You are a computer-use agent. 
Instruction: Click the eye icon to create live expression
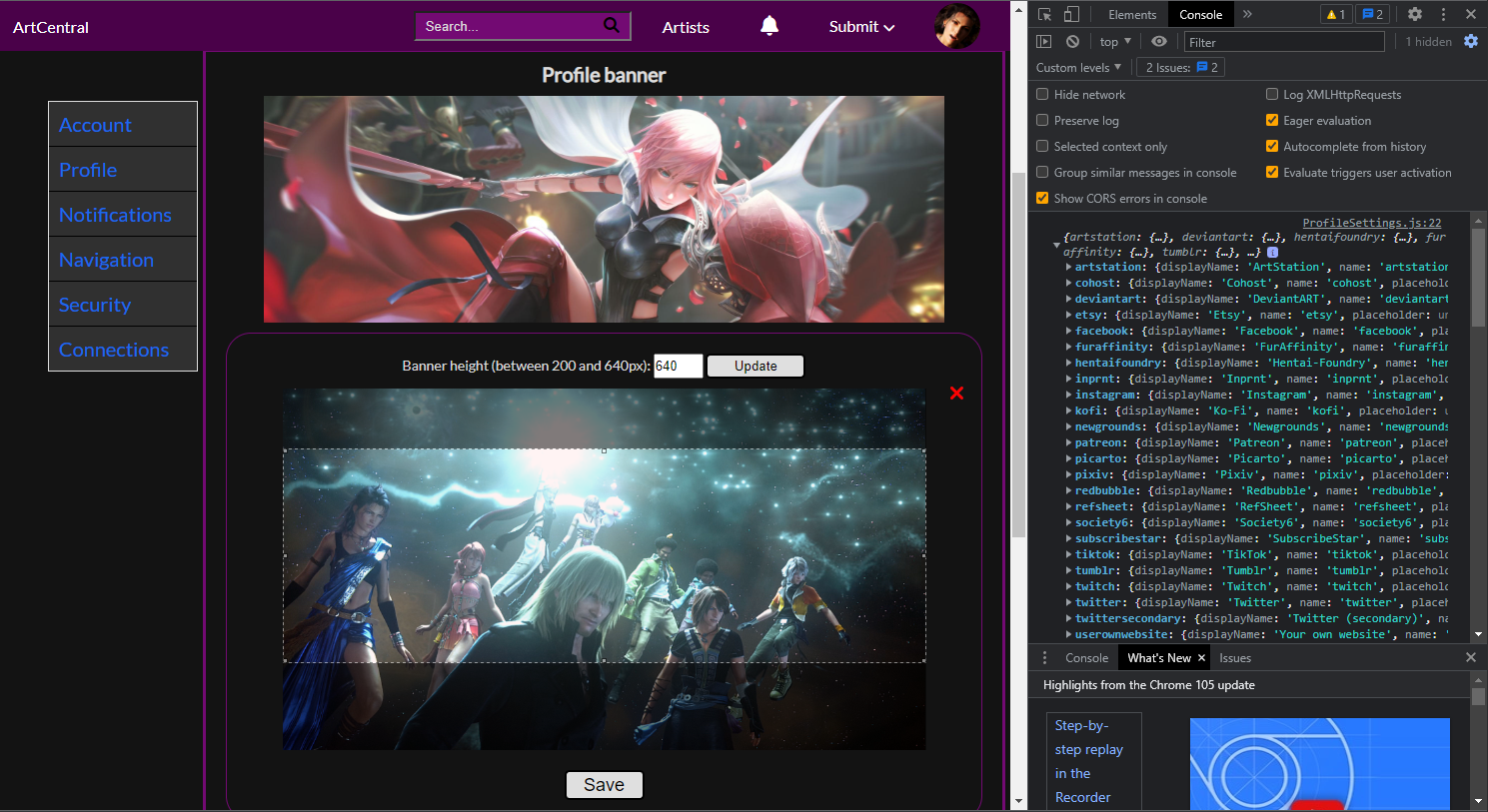pyautogui.click(x=1159, y=42)
